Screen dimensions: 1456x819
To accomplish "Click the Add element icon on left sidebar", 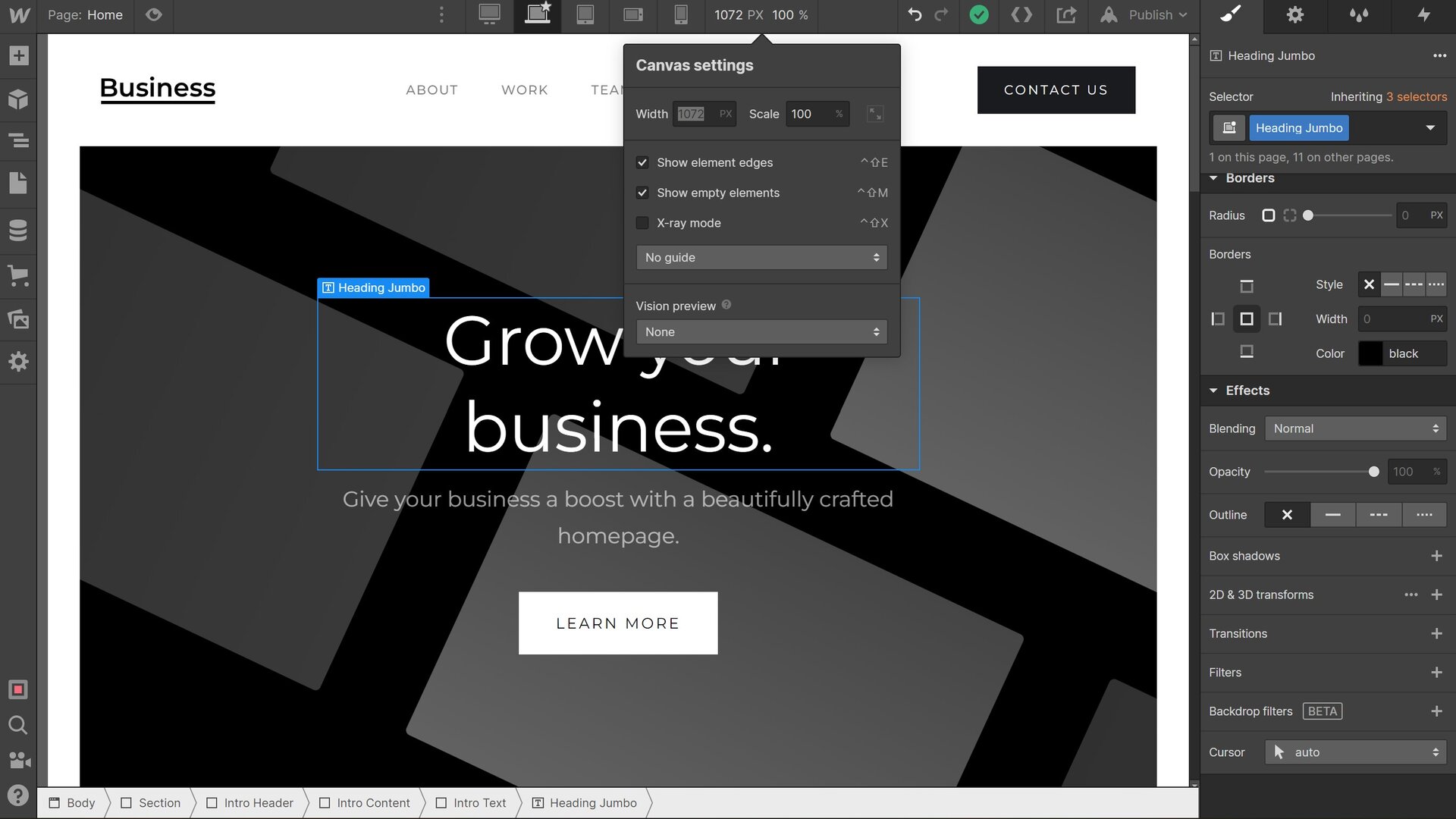I will tap(18, 56).
